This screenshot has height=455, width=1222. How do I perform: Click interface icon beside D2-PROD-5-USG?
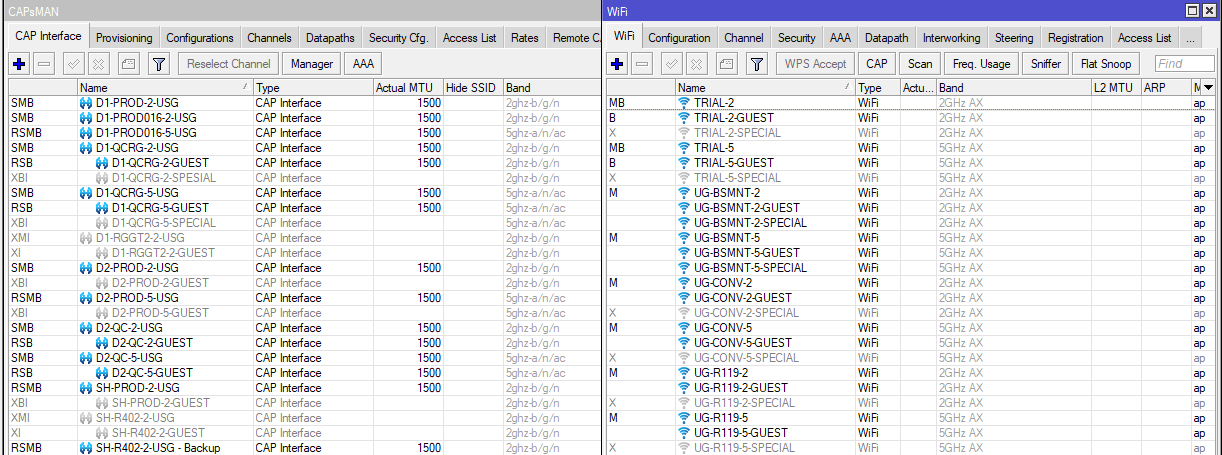tap(86, 298)
